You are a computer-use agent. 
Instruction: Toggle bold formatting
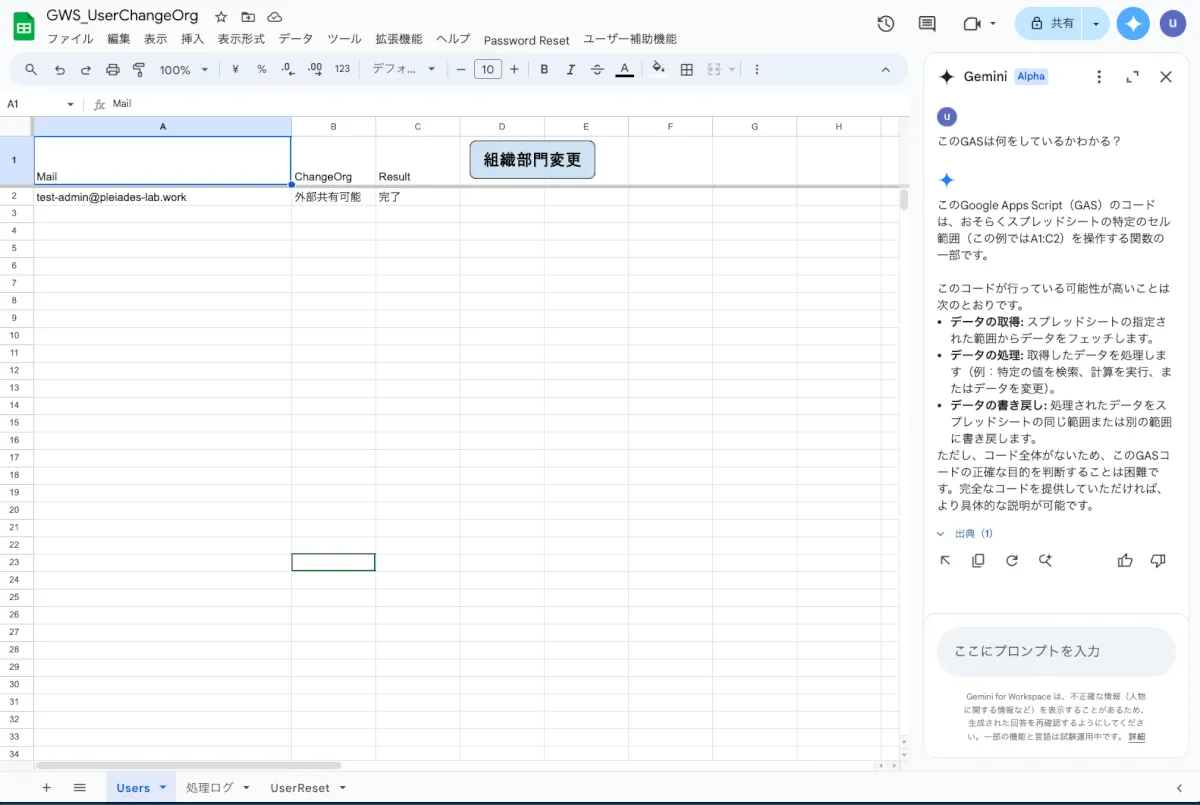pos(544,70)
